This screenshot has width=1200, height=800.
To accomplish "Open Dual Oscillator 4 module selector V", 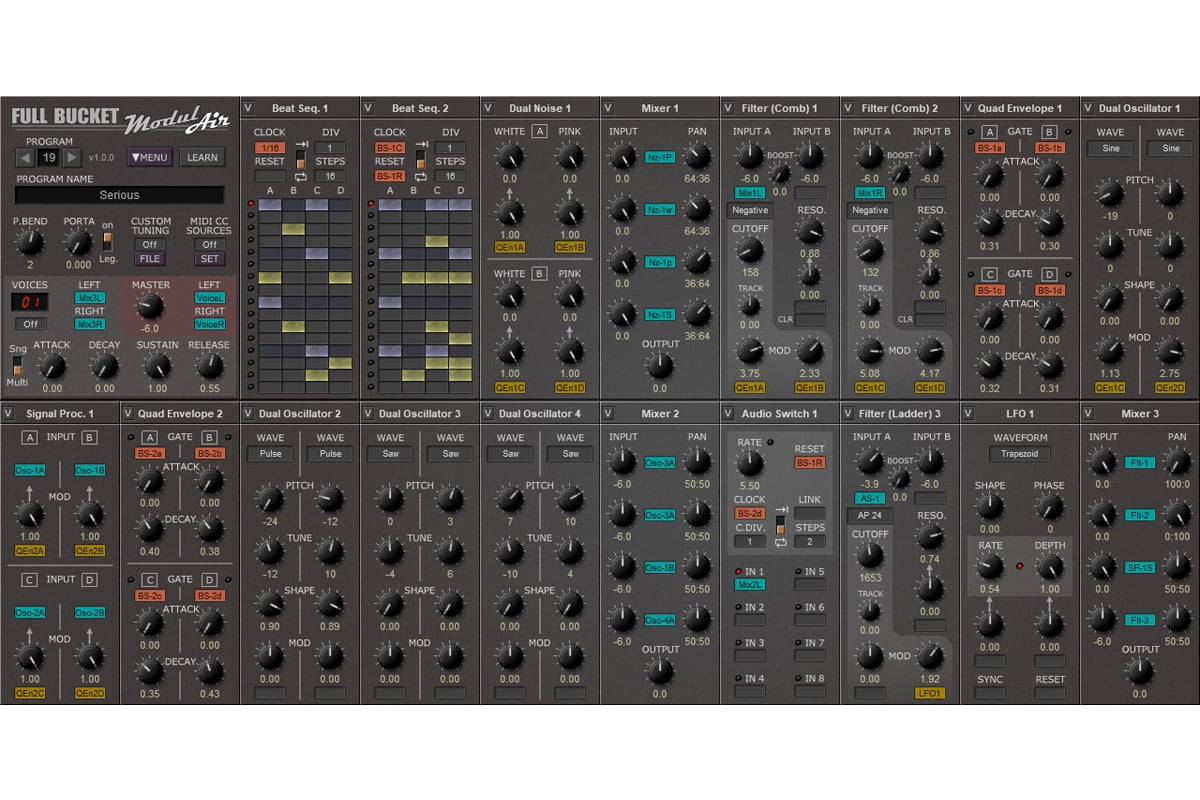I will click(x=488, y=413).
